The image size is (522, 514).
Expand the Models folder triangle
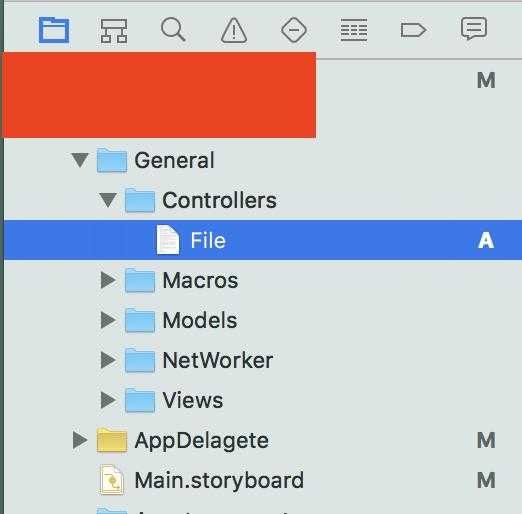coord(108,320)
